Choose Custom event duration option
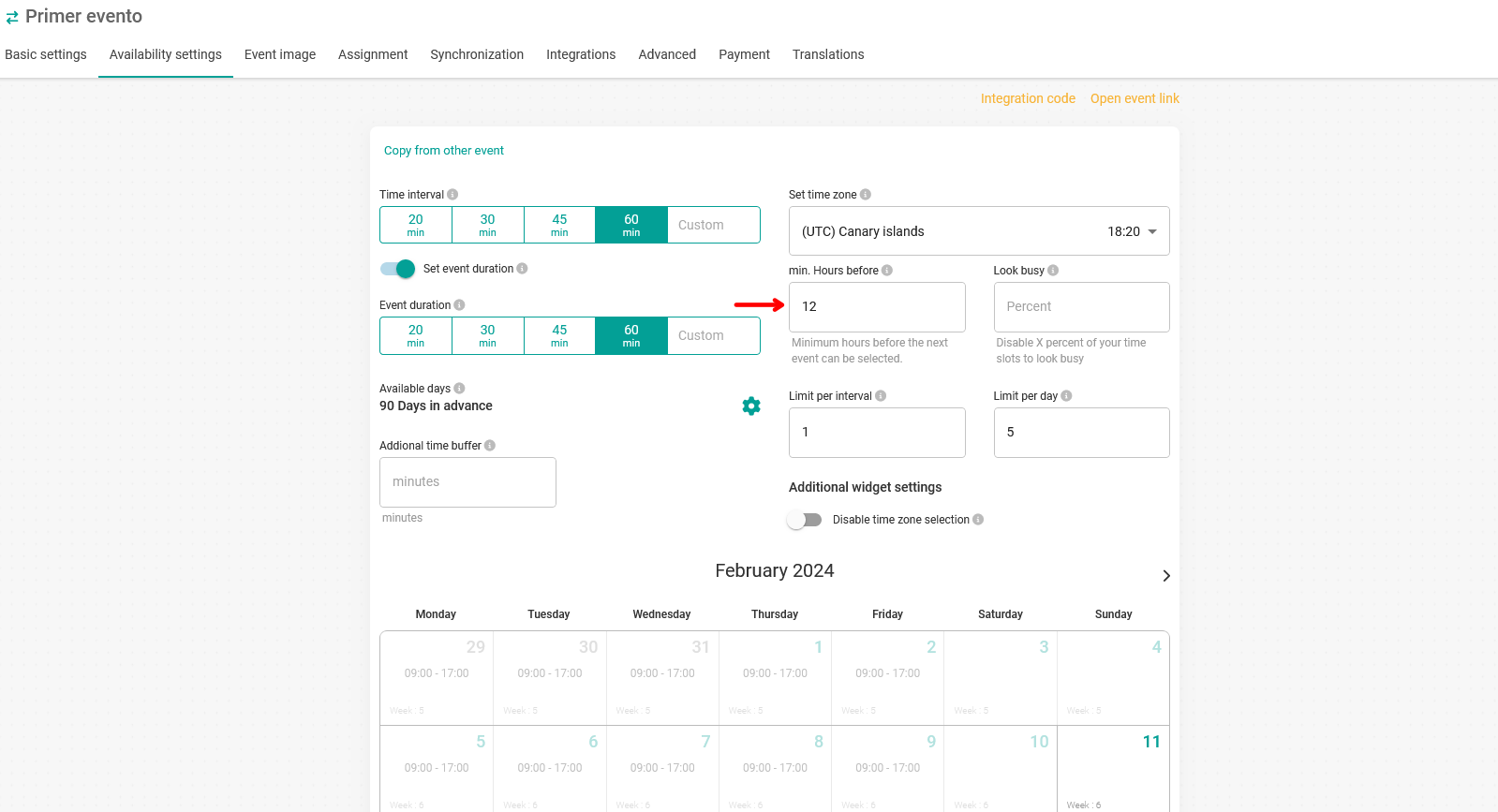This screenshot has width=1498, height=812. click(713, 335)
